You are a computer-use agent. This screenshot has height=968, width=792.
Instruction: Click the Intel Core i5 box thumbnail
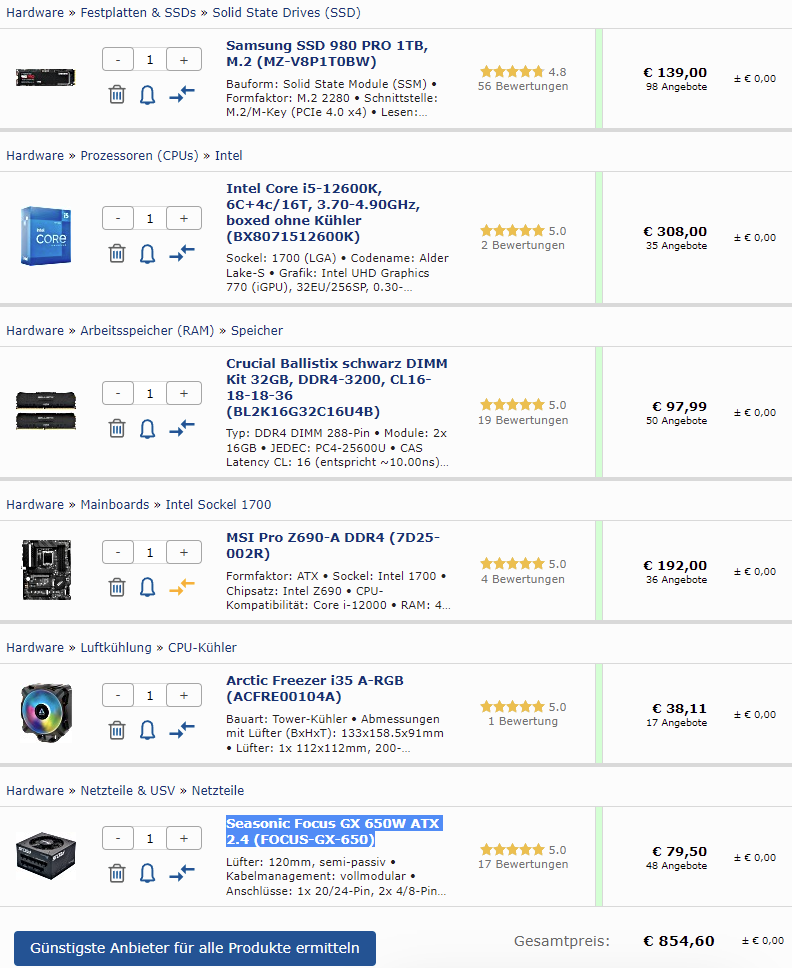click(x=46, y=236)
